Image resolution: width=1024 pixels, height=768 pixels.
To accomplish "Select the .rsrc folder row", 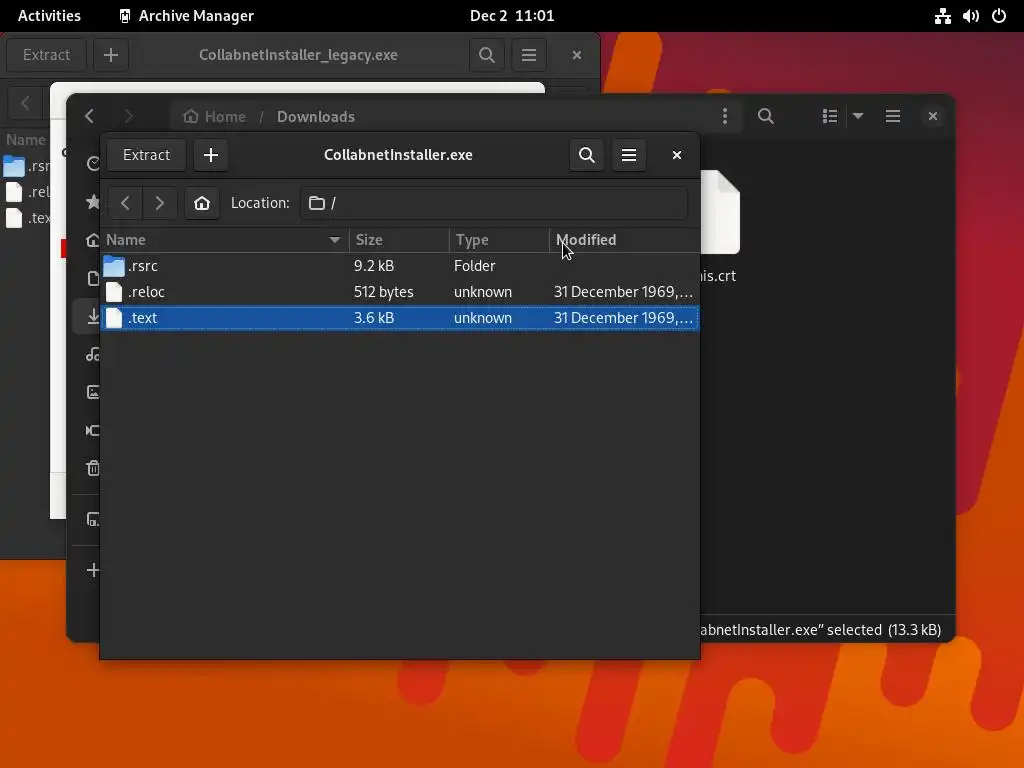I will pos(400,266).
